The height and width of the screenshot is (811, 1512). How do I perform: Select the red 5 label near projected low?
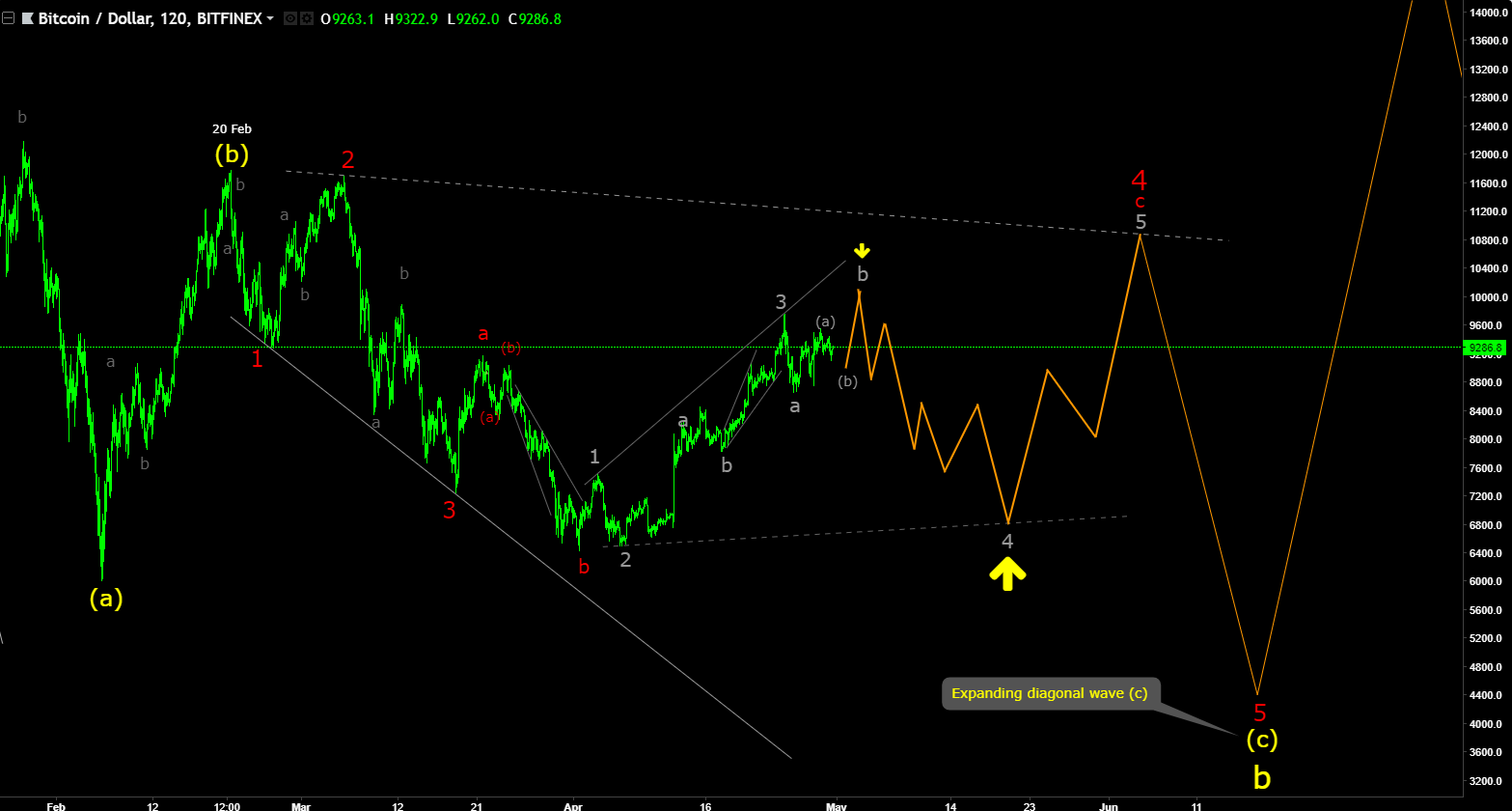tap(1260, 713)
